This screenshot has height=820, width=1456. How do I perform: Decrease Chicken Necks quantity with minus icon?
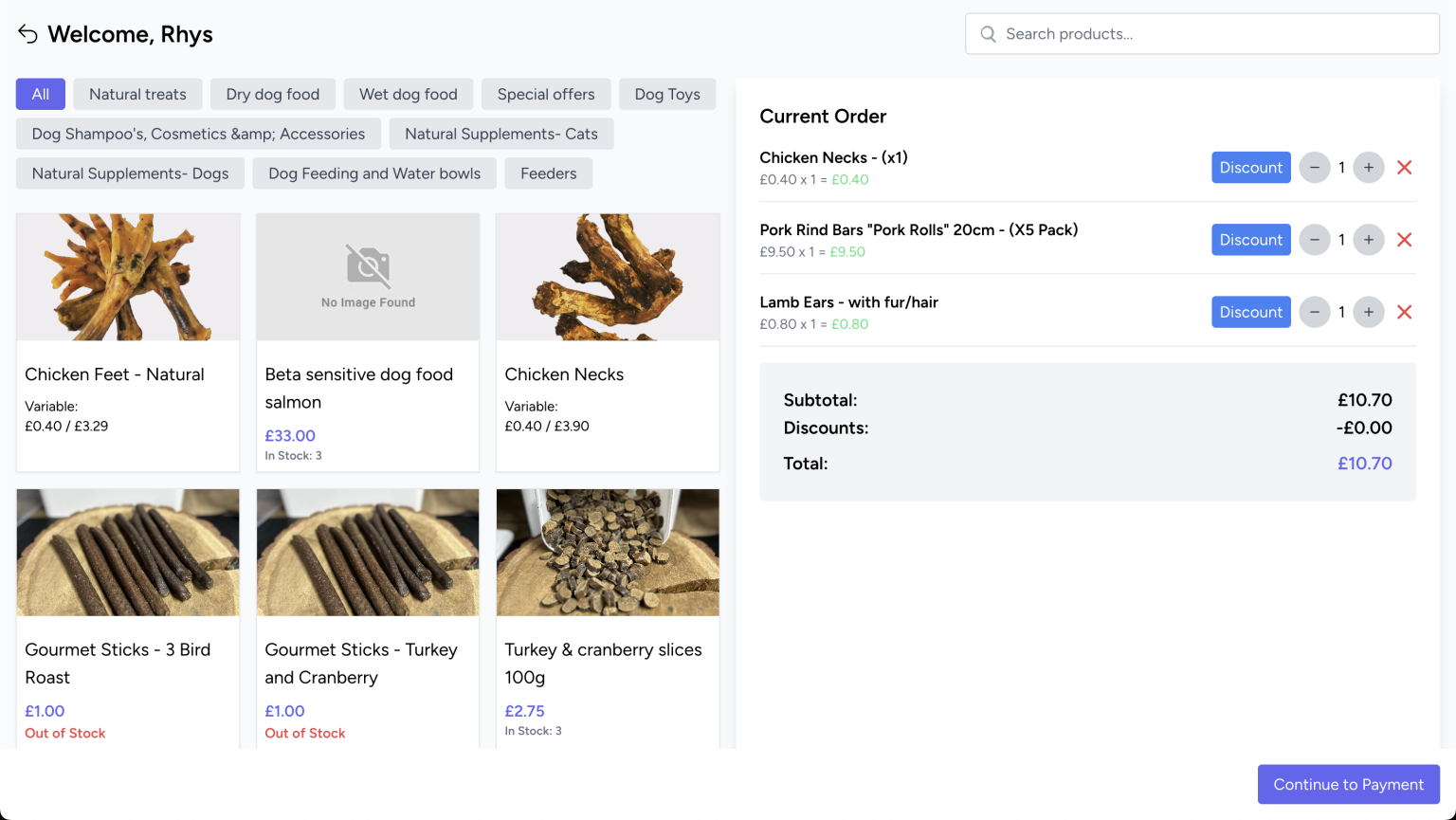click(x=1314, y=168)
